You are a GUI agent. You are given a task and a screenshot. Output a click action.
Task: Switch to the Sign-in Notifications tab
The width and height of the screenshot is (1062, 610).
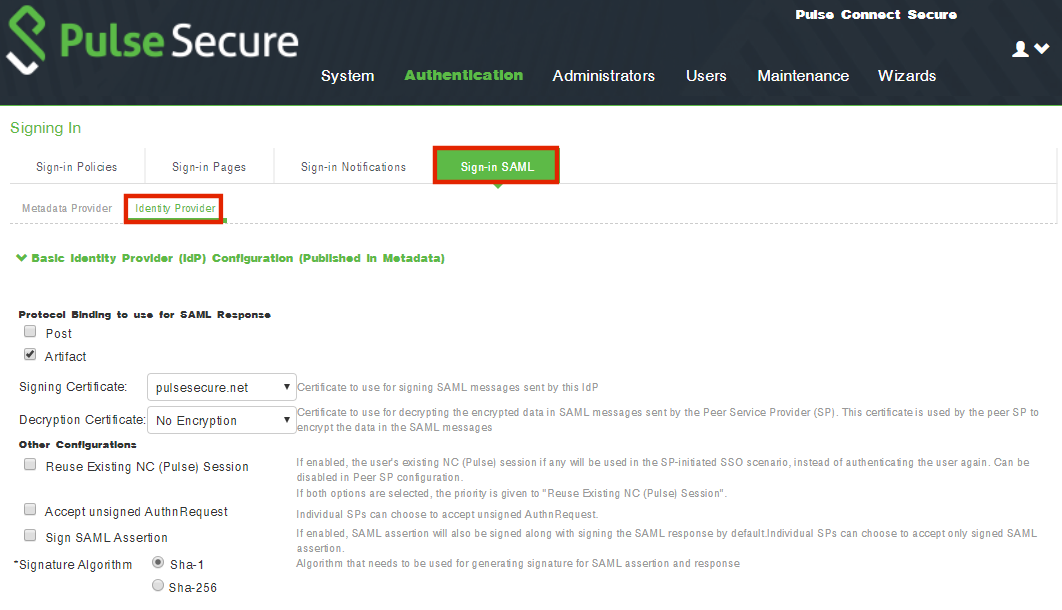click(x=353, y=167)
